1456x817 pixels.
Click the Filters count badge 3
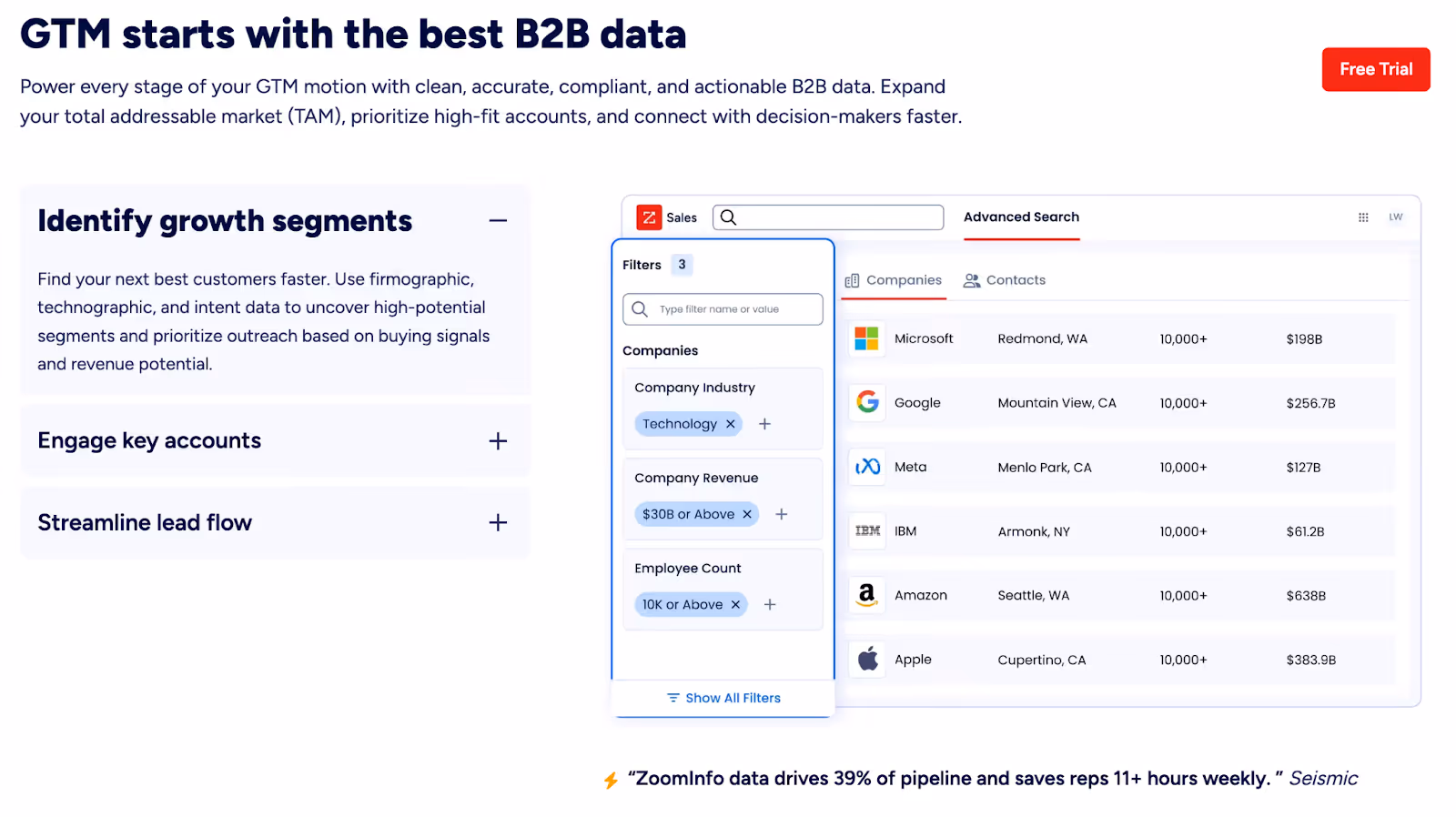[682, 265]
